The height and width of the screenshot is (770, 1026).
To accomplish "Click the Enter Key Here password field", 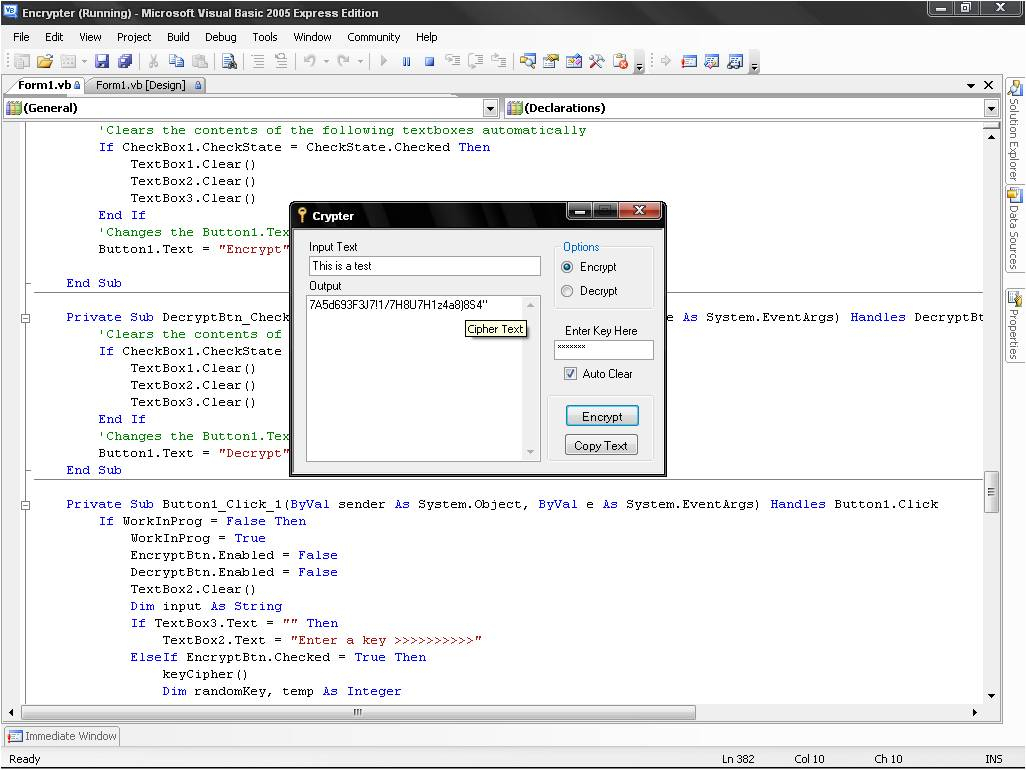I will click(x=603, y=350).
